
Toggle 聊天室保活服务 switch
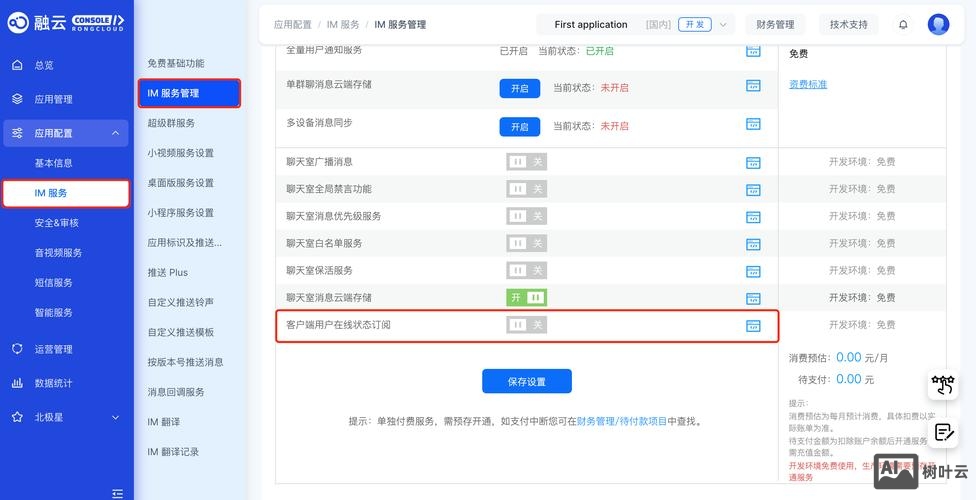[527, 270]
